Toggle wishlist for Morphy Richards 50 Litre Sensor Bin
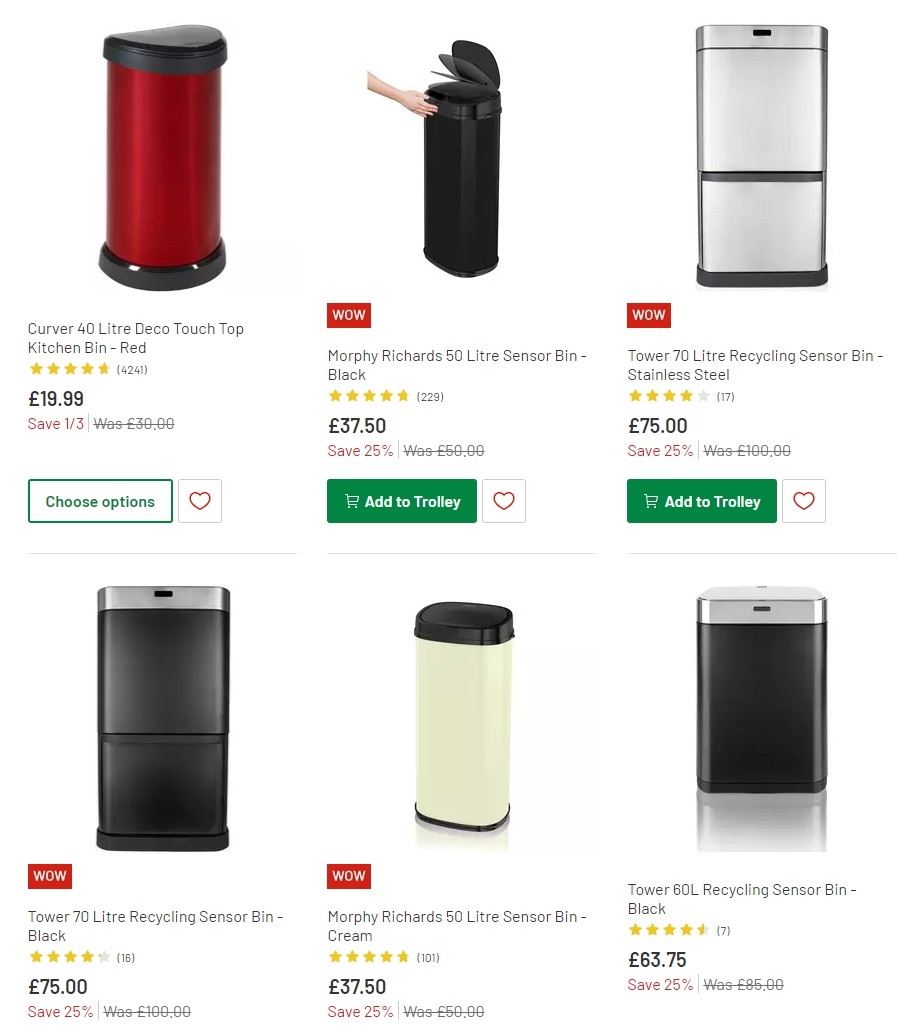 [x=504, y=501]
